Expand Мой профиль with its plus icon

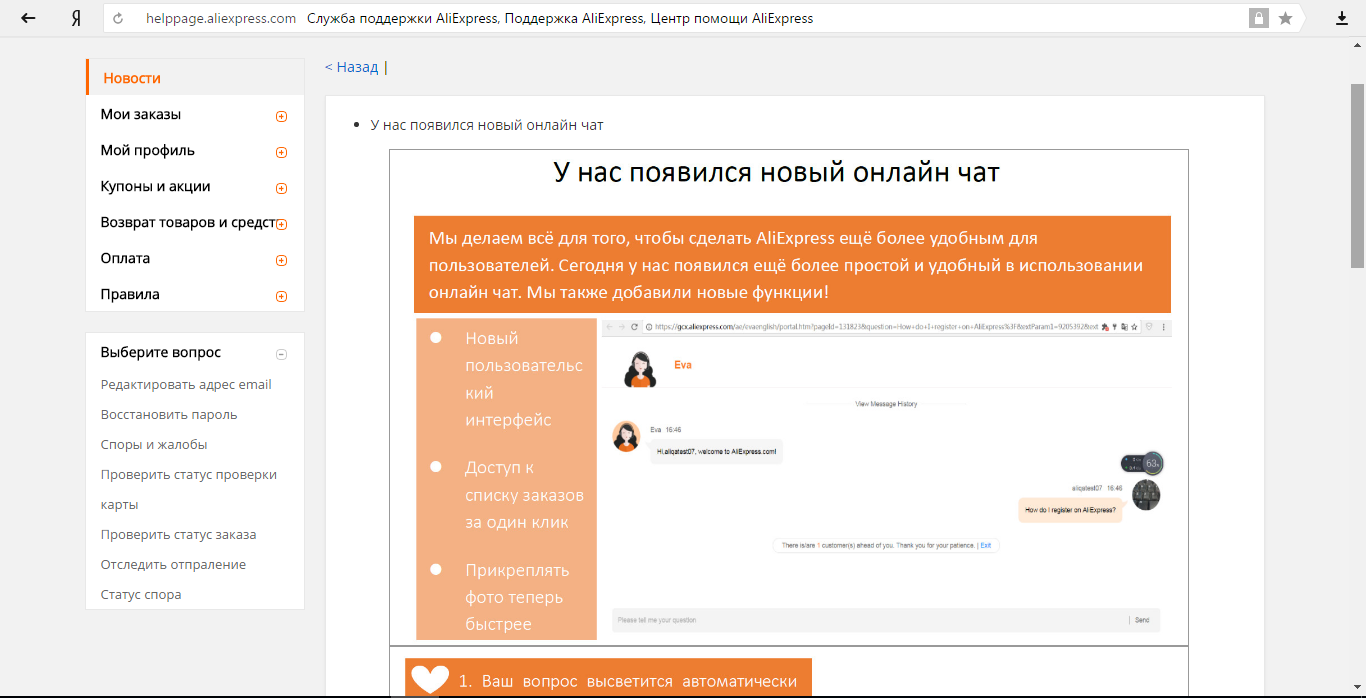(x=281, y=152)
